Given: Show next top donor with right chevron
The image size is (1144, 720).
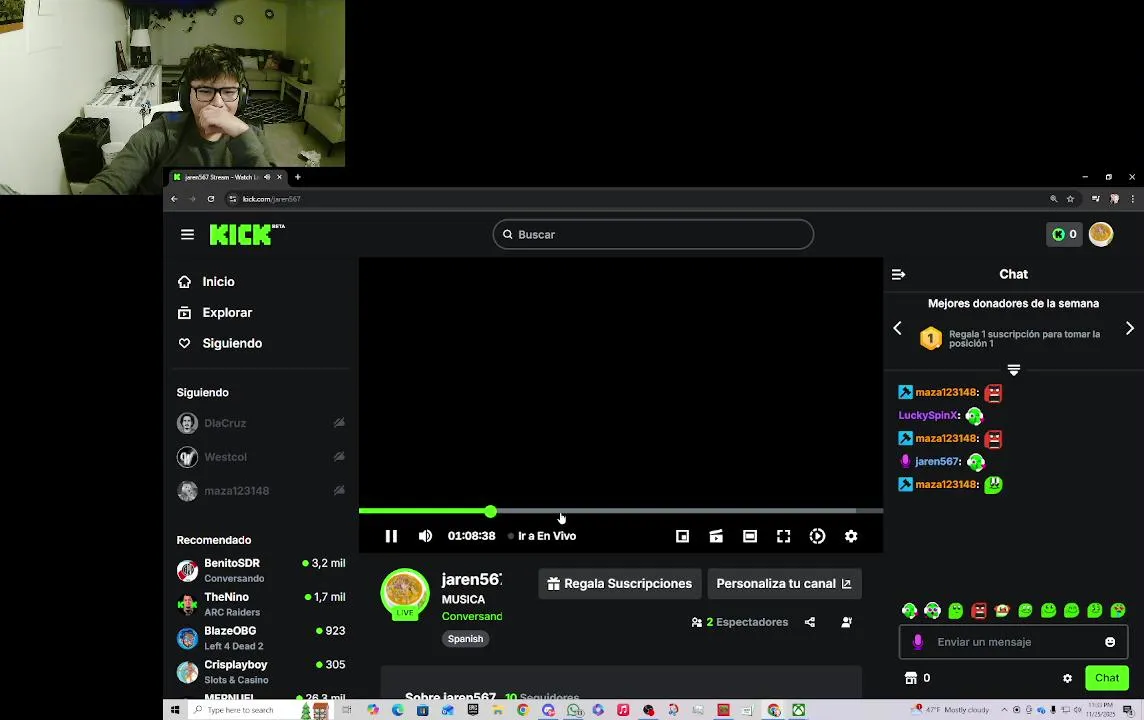Looking at the screenshot, I should tap(1129, 328).
